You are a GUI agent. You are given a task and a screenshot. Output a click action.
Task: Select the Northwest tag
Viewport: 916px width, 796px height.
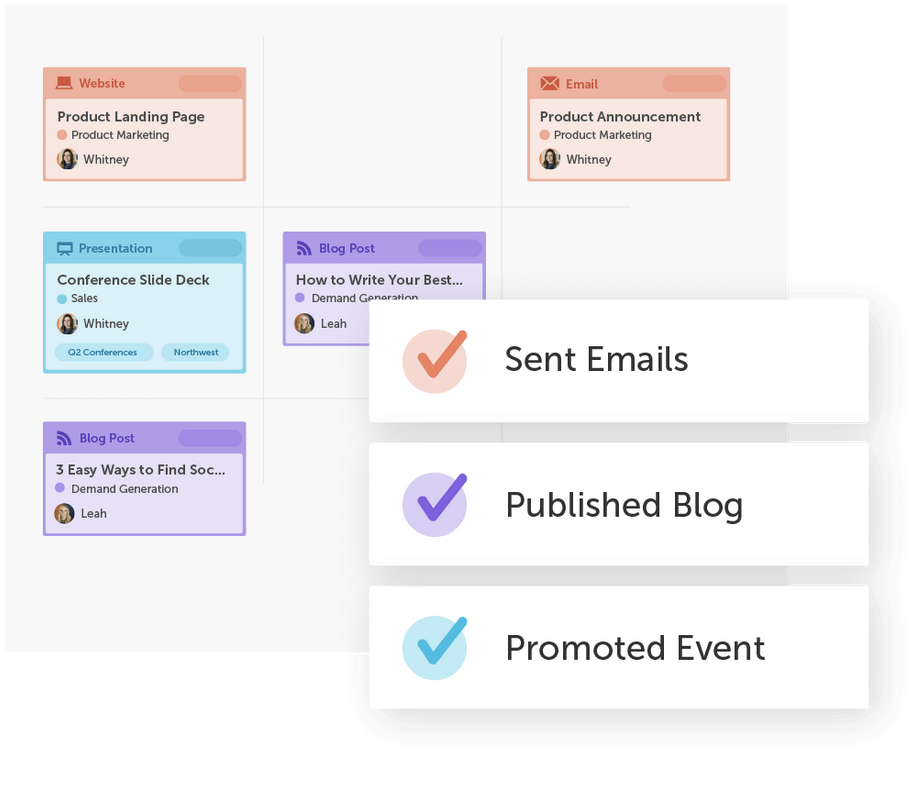(x=196, y=352)
